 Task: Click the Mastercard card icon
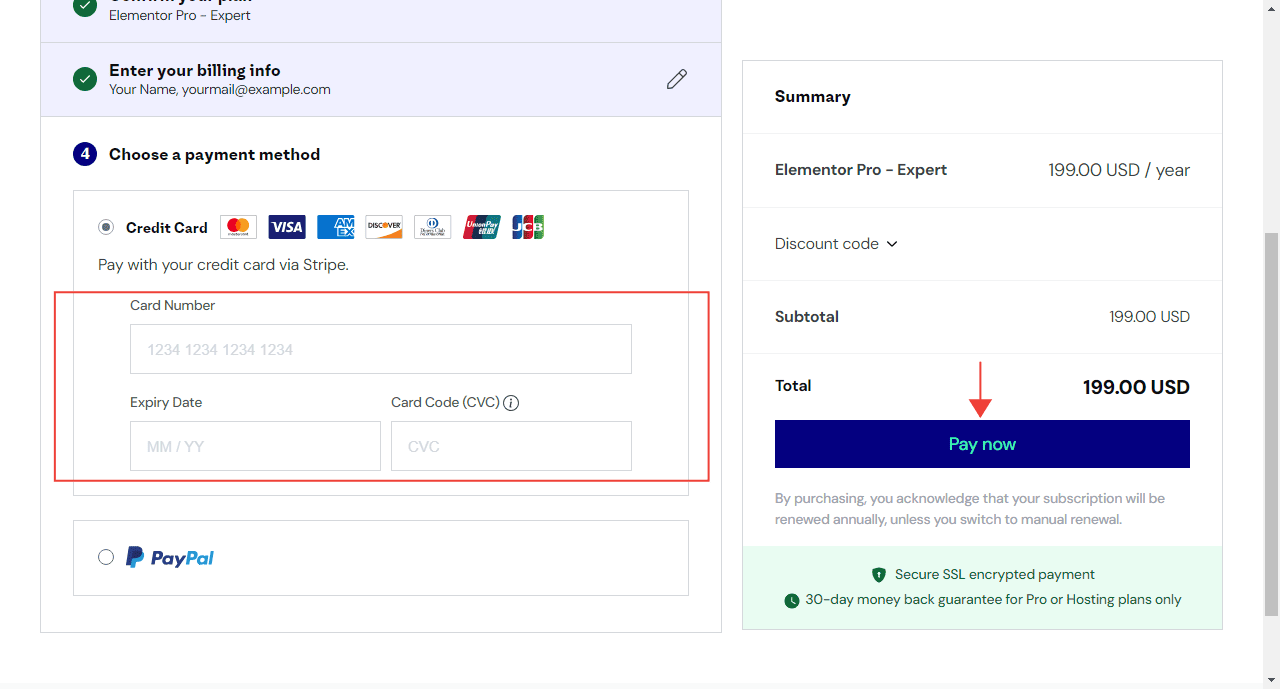pos(238,227)
